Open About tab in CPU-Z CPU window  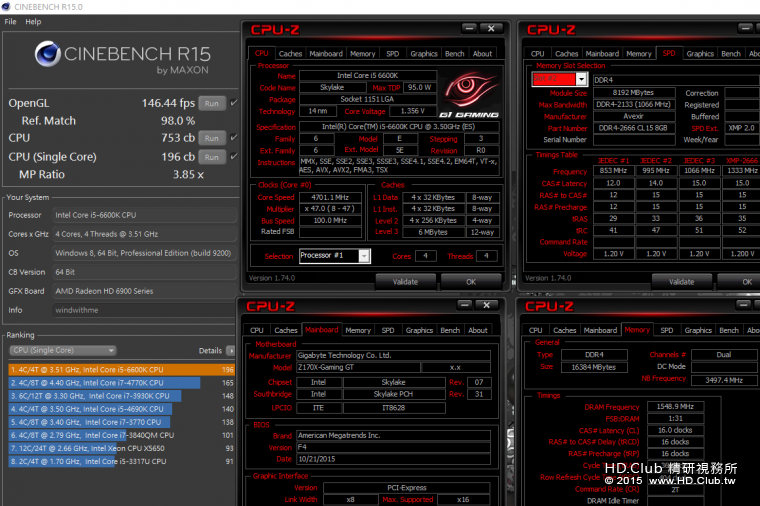pyautogui.click(x=482, y=54)
